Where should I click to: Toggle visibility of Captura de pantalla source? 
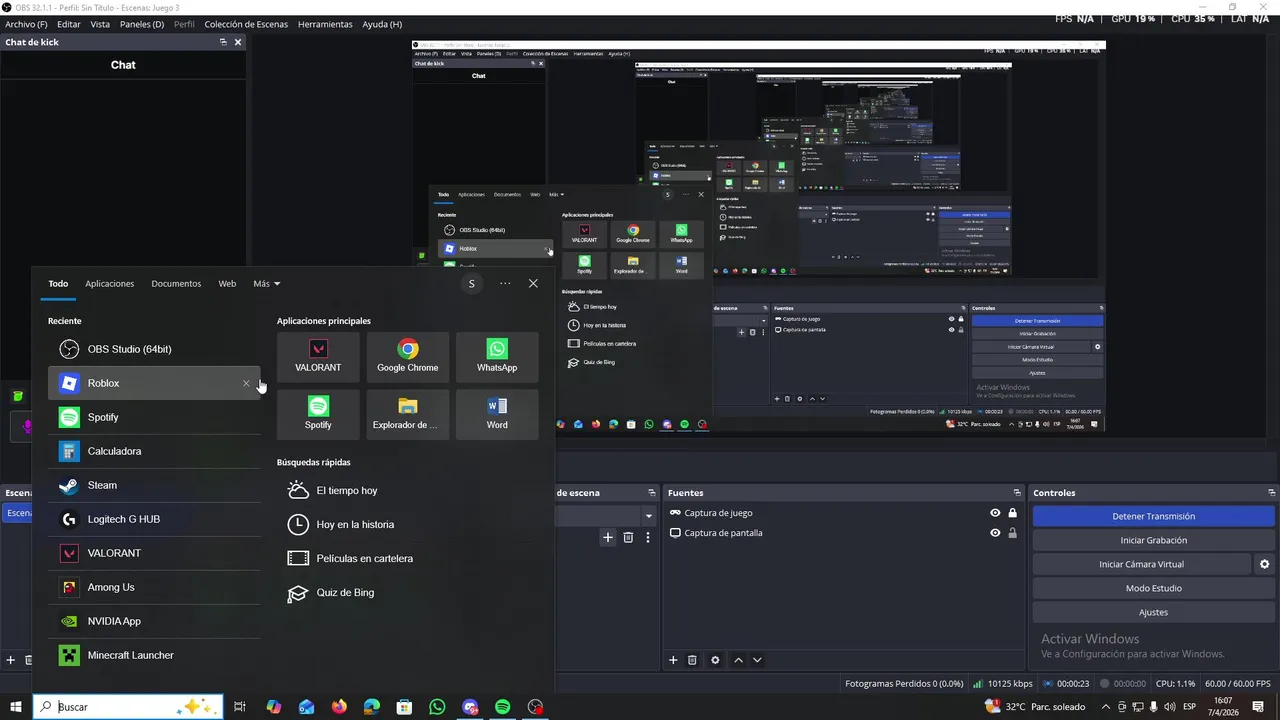[x=995, y=533]
